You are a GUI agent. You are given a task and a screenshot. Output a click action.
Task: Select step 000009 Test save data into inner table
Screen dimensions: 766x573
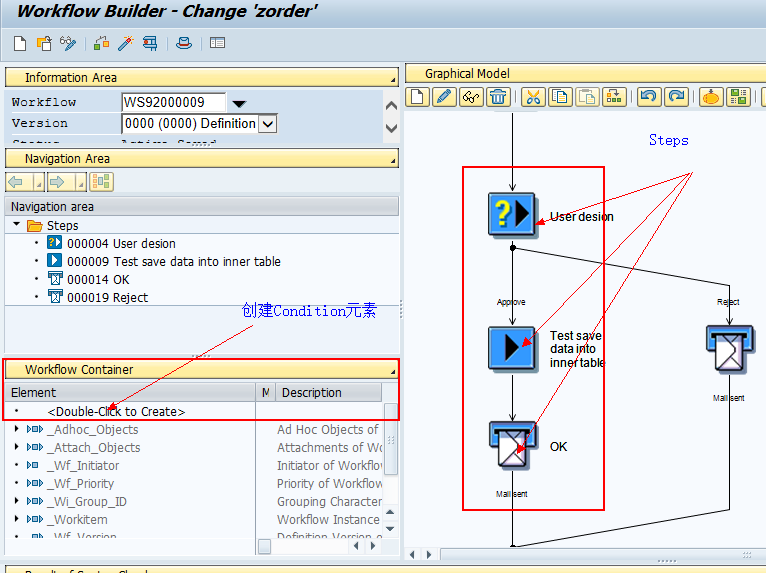174,261
